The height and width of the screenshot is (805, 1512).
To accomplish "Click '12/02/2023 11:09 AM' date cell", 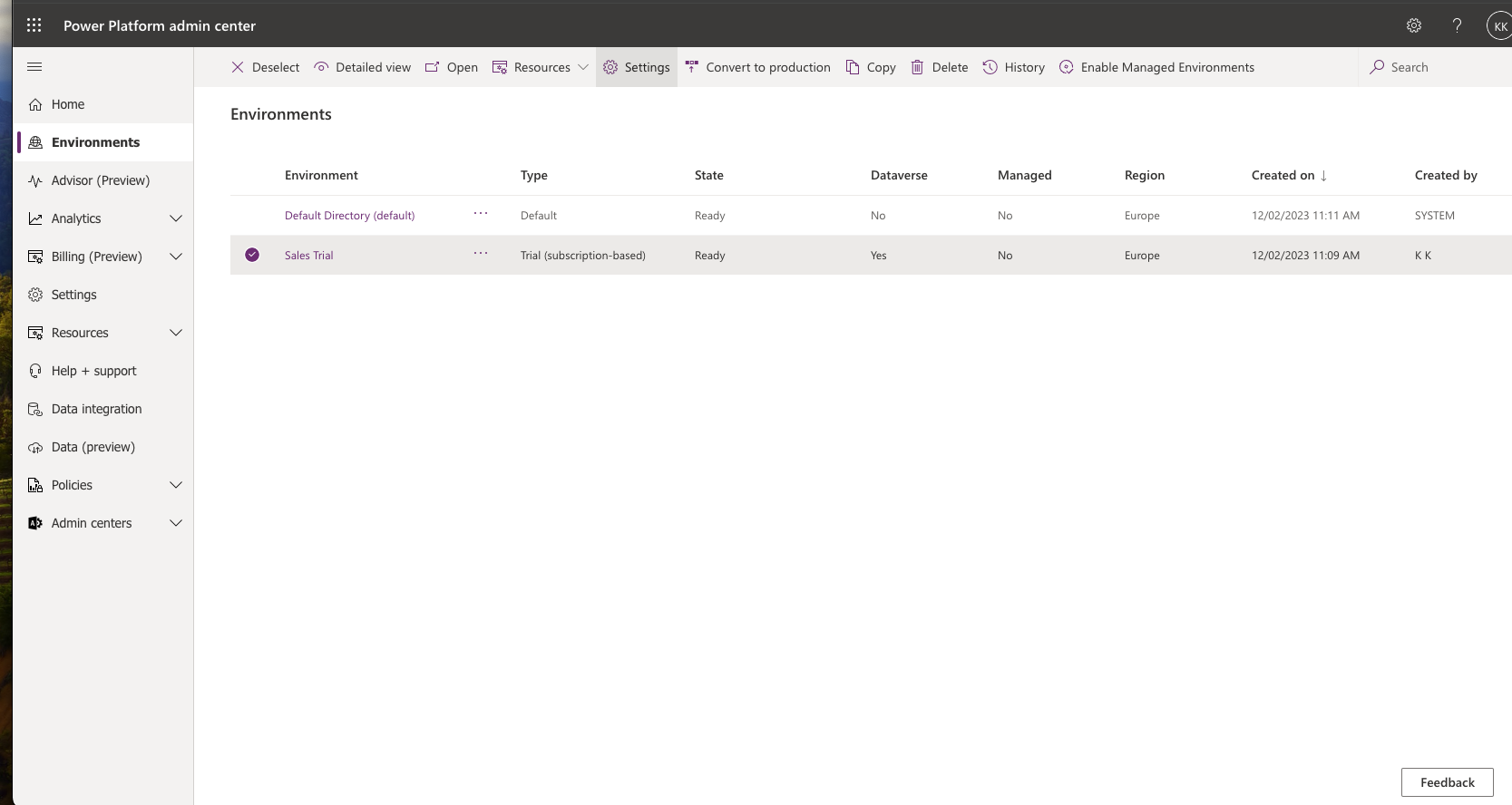I will tap(1305, 256).
